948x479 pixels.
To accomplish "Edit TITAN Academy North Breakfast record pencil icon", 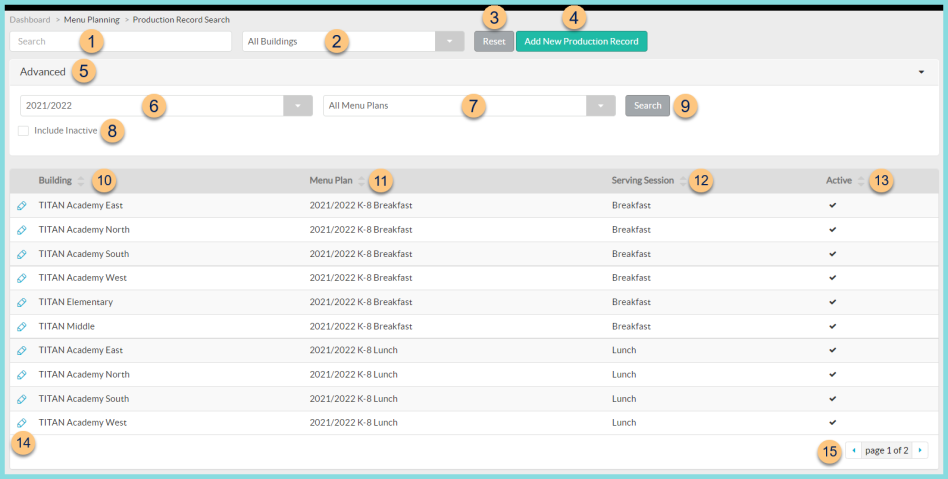I will pyautogui.click(x=22, y=230).
